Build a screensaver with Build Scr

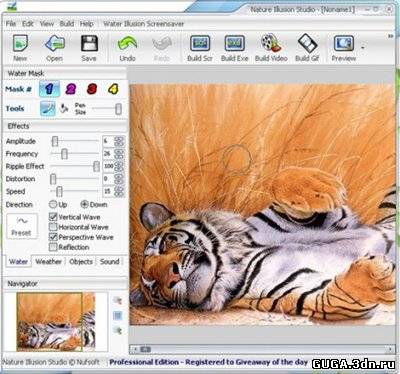click(200, 48)
